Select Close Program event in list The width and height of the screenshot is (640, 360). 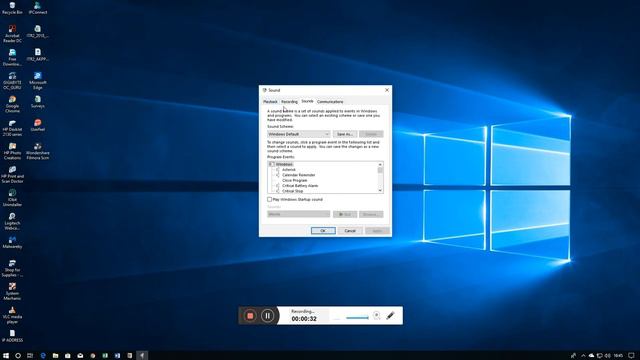[295, 180]
